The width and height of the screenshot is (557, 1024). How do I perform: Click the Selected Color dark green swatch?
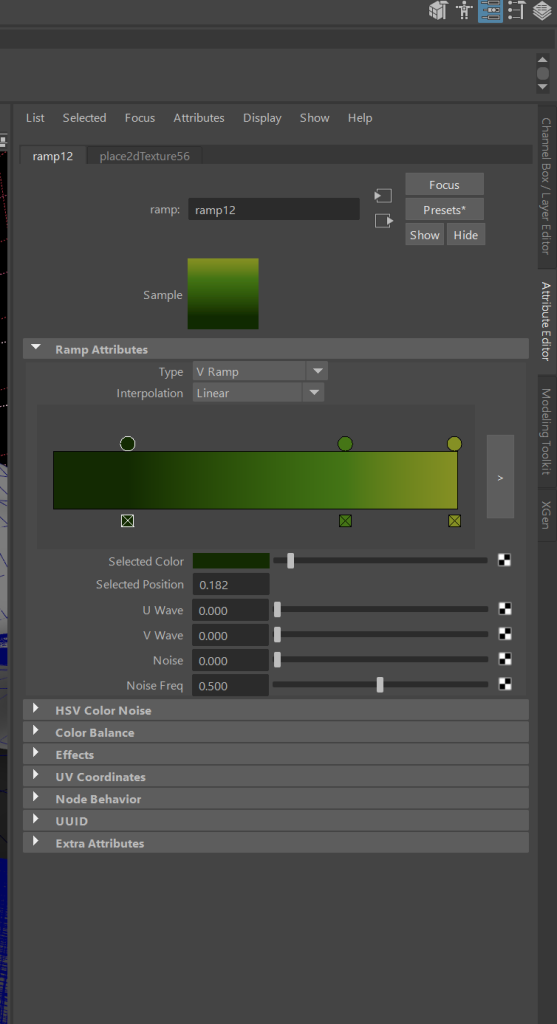pyautogui.click(x=231, y=561)
